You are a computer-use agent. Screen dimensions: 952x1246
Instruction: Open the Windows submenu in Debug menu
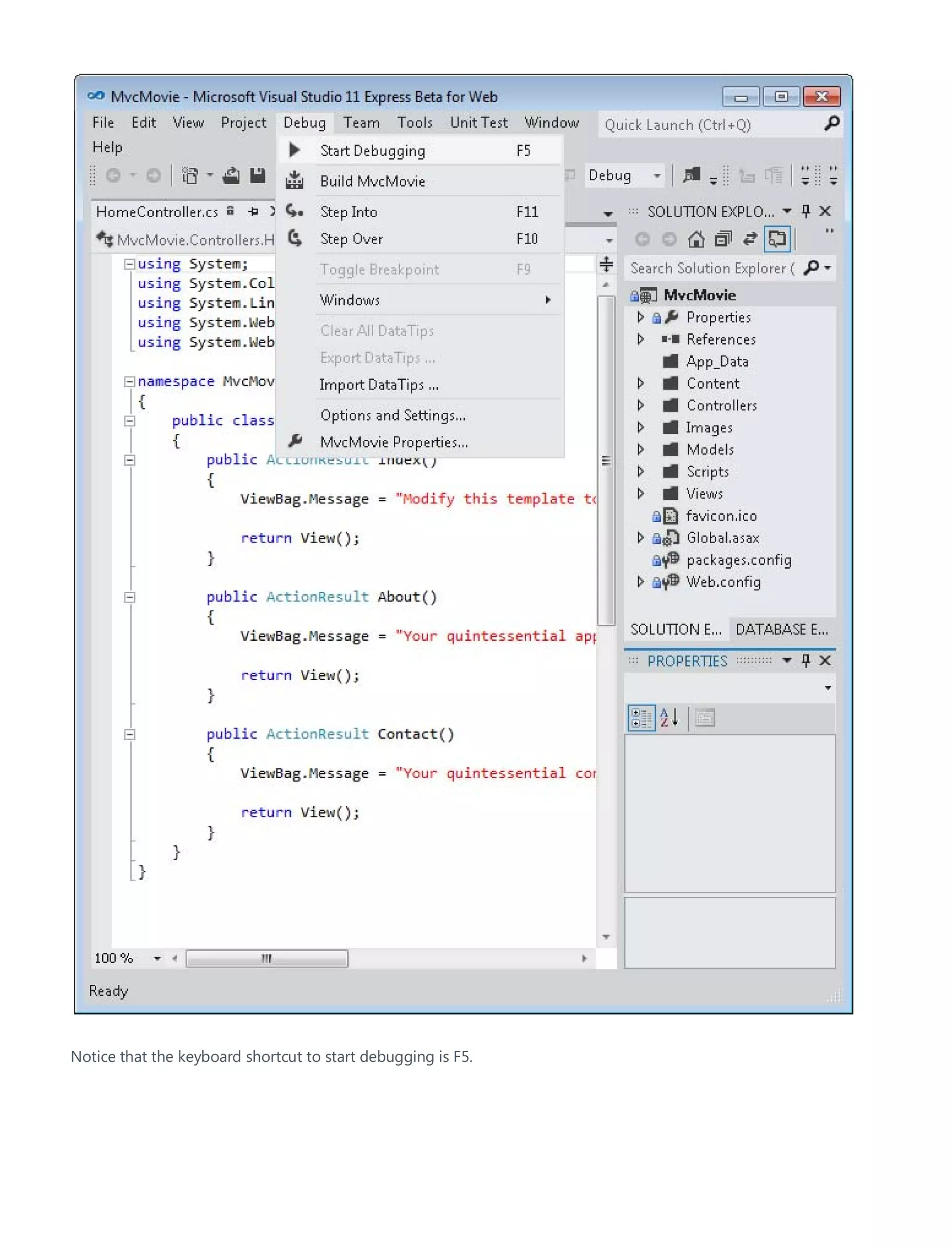point(421,300)
